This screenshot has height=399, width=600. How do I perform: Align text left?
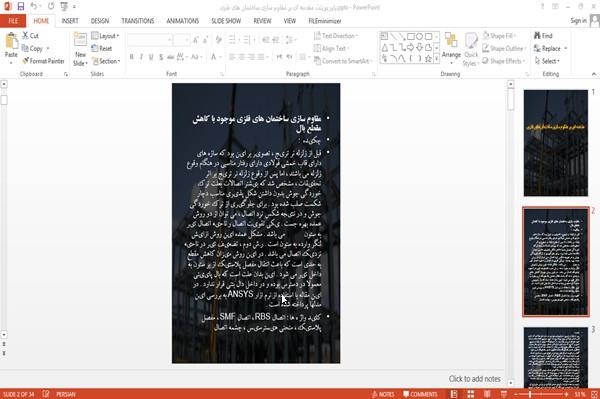(232, 57)
